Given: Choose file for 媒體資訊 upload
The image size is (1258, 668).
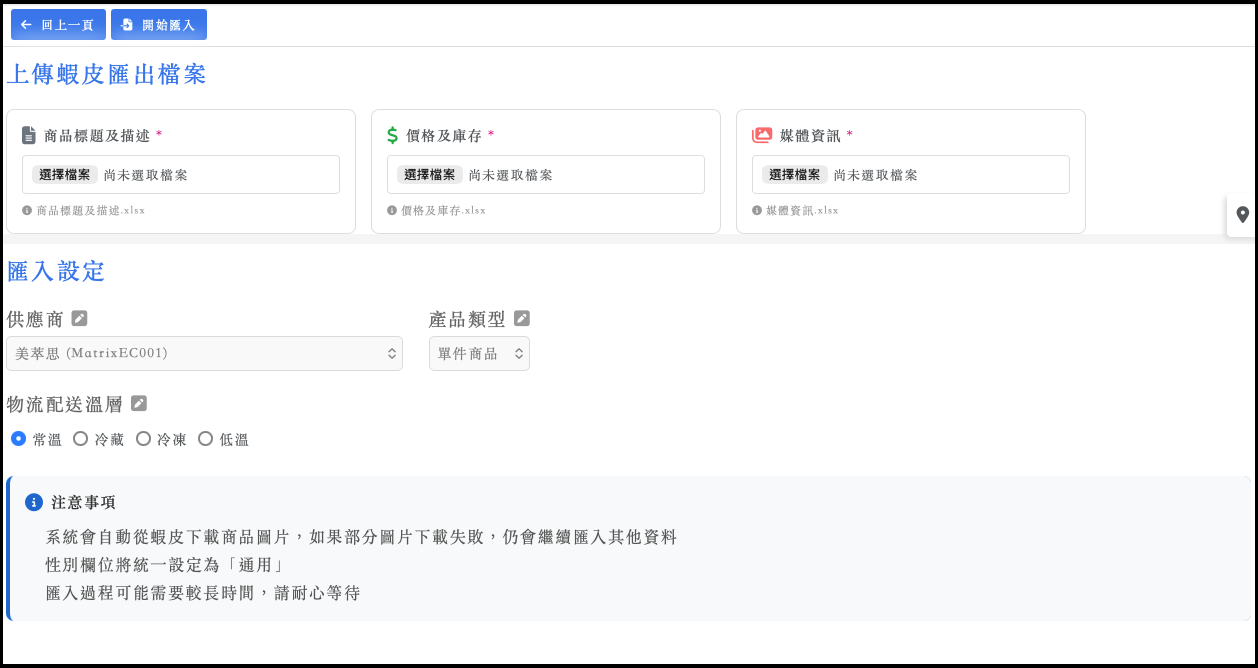Looking at the screenshot, I should click(795, 175).
